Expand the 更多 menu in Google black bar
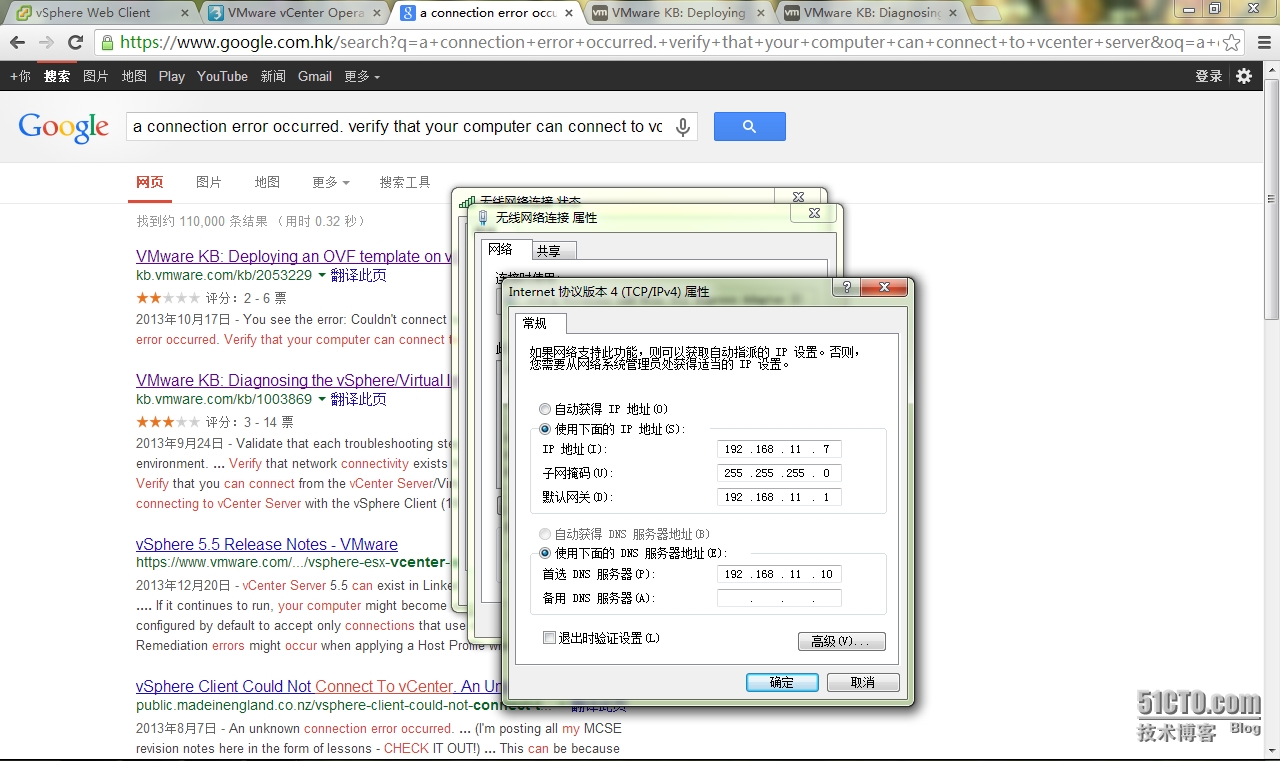This screenshot has height=761, width=1280. [362, 76]
